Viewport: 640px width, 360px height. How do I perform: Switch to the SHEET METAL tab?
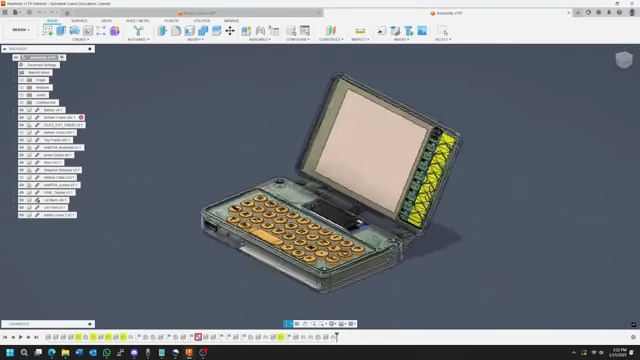138,21
